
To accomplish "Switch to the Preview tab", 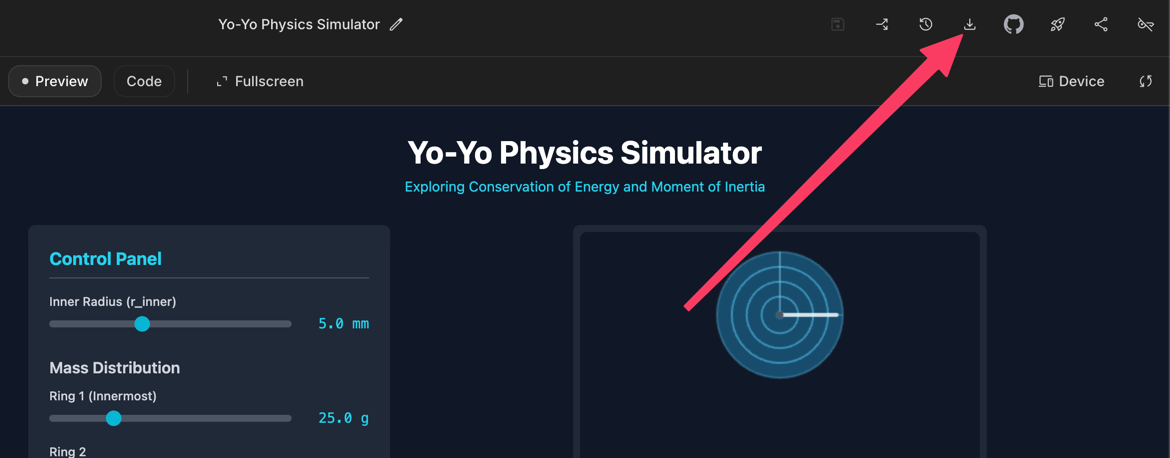I will click(x=55, y=81).
